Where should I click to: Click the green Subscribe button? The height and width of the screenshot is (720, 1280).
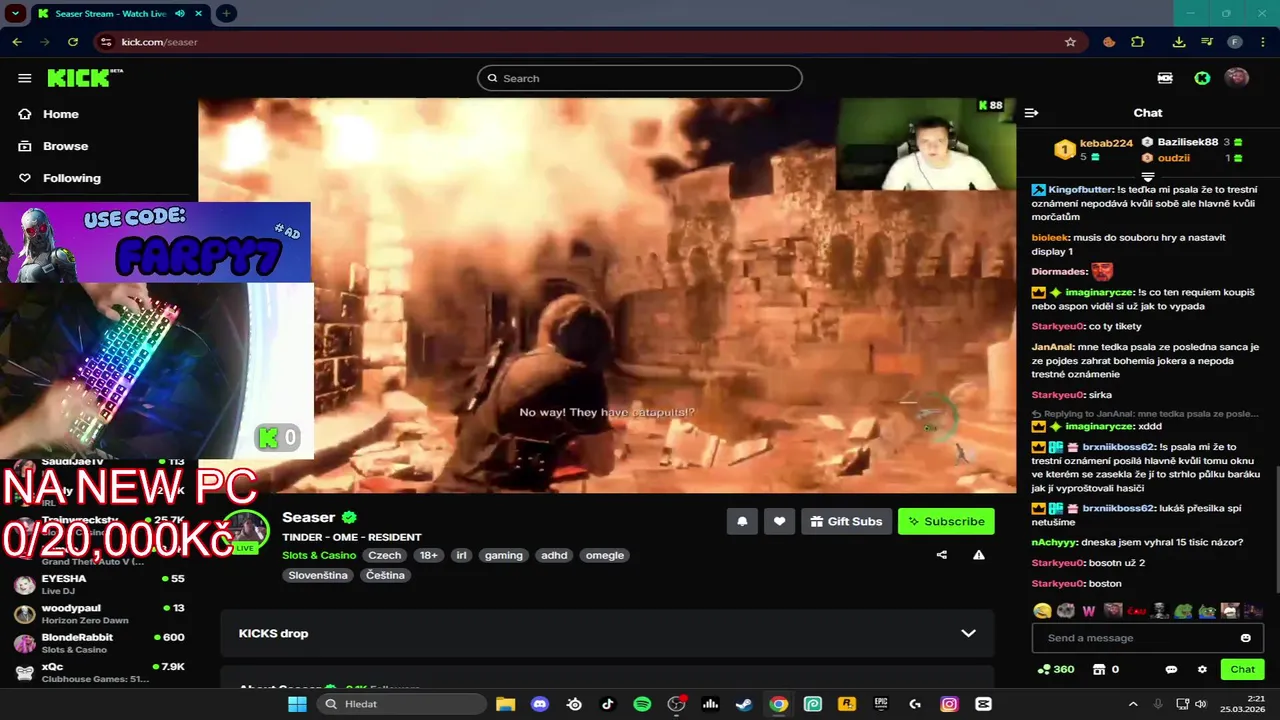946,521
